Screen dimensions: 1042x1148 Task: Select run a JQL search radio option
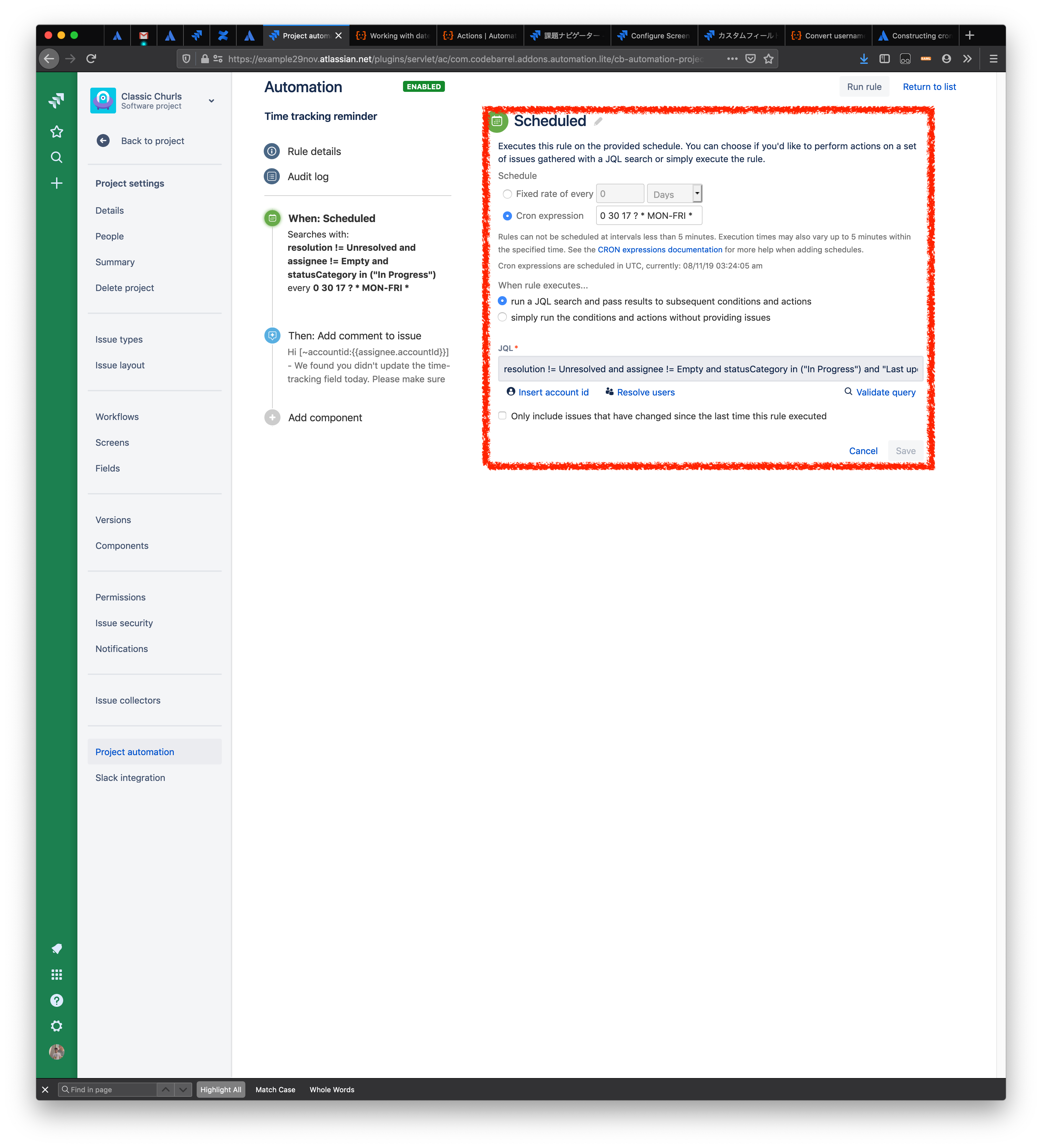(x=502, y=301)
